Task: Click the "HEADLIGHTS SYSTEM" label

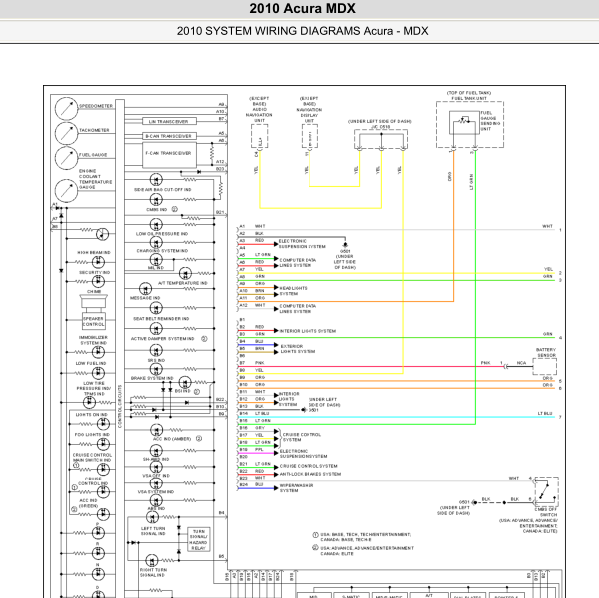Action: tap(293, 291)
